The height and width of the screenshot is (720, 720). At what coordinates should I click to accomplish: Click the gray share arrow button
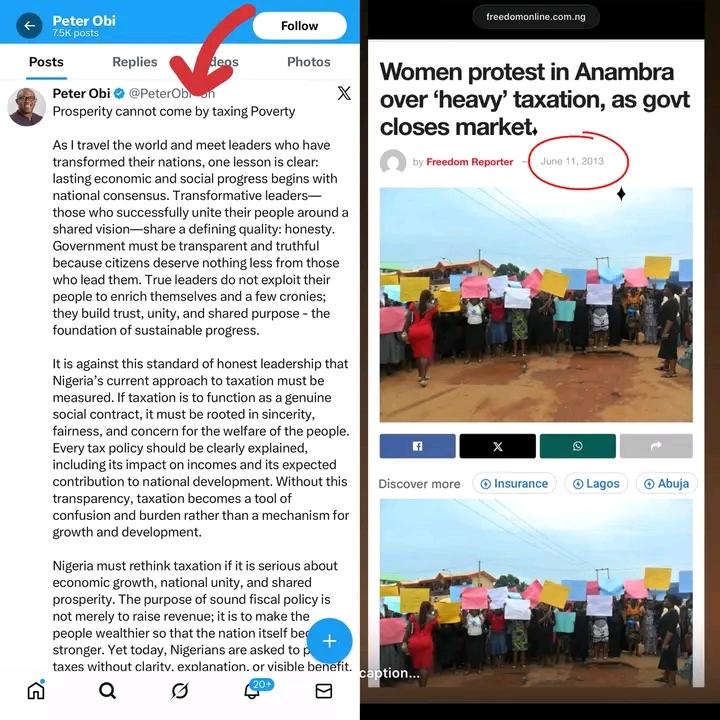656,446
